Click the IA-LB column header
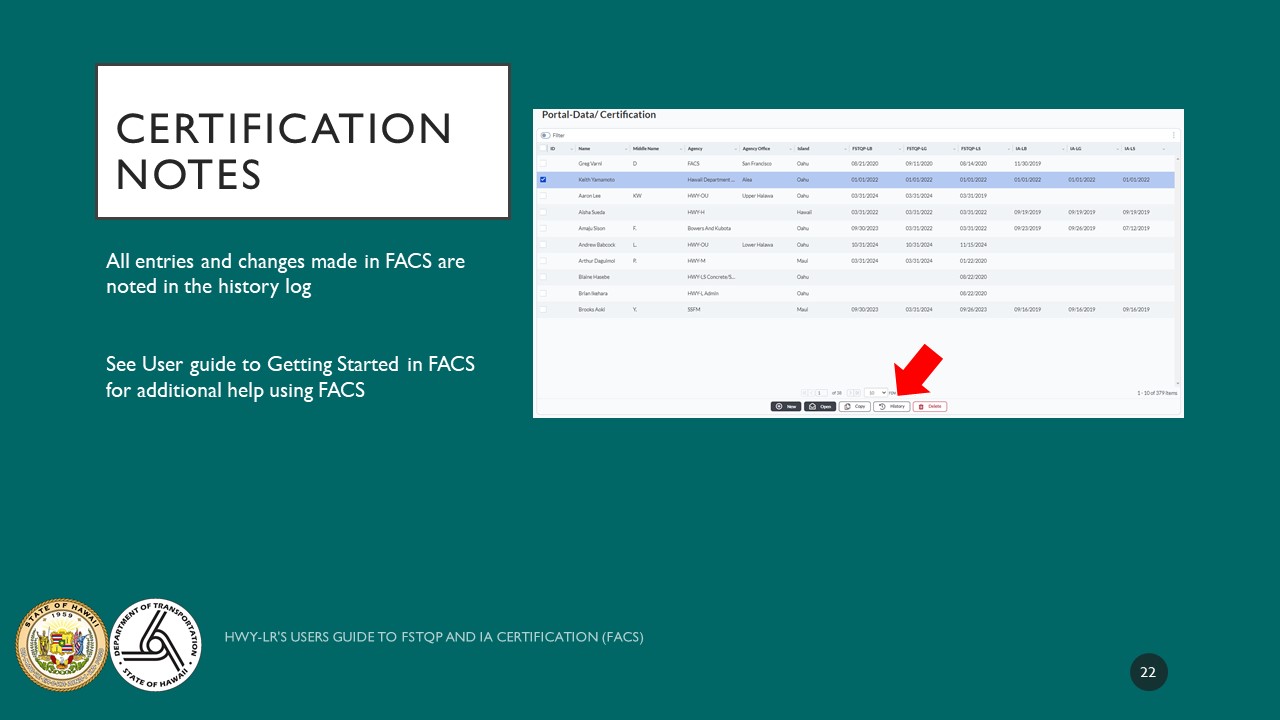The height and width of the screenshot is (720, 1280). coord(1021,149)
